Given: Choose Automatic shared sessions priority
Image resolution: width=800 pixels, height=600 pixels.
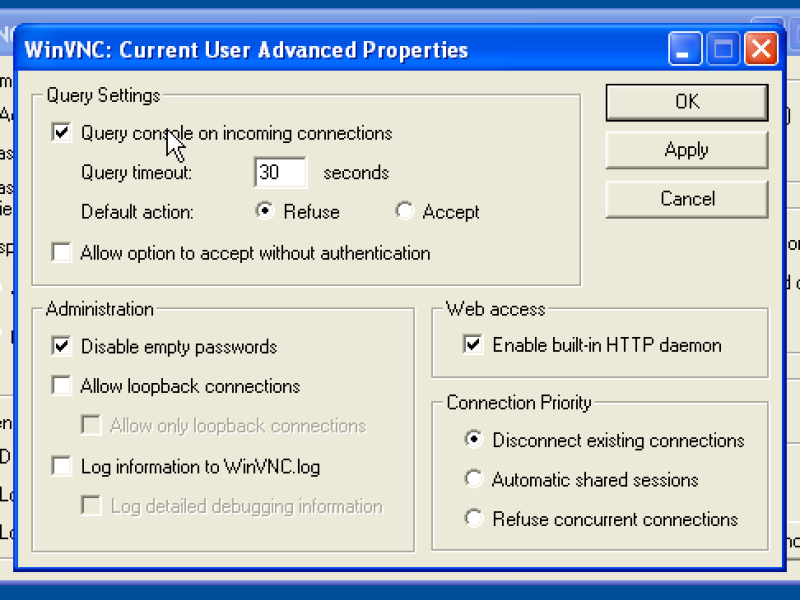Looking at the screenshot, I should pos(473,479).
